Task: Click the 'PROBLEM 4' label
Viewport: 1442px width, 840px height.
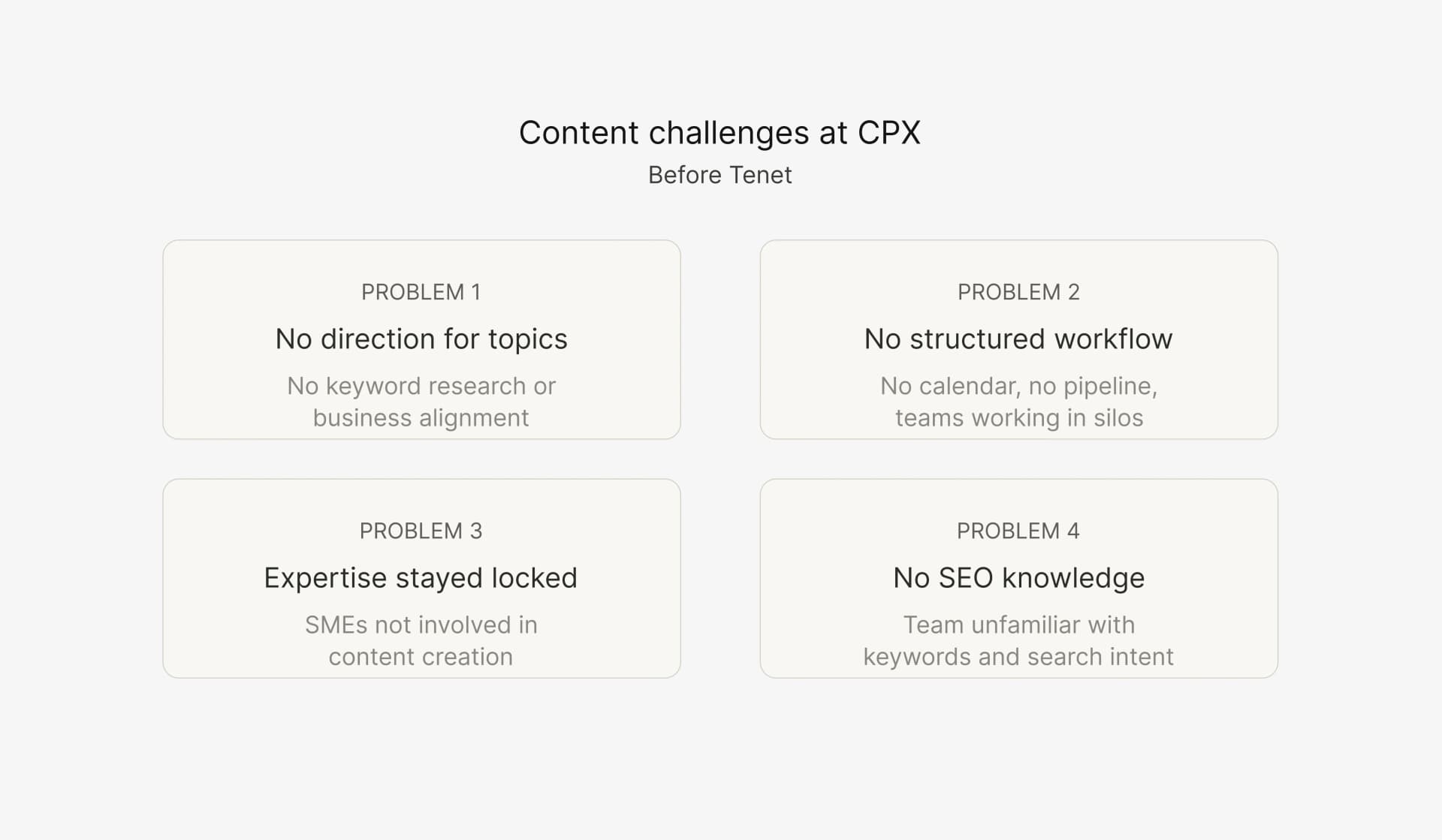Action: pyautogui.click(x=1018, y=531)
